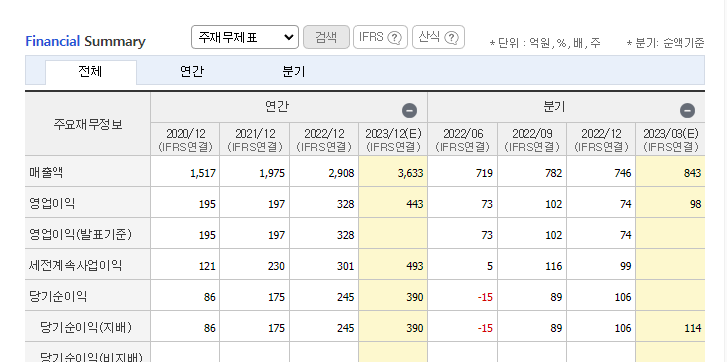Select the 2021/12 column header
This screenshot has height=362, width=727.
pyautogui.click(x=255, y=140)
